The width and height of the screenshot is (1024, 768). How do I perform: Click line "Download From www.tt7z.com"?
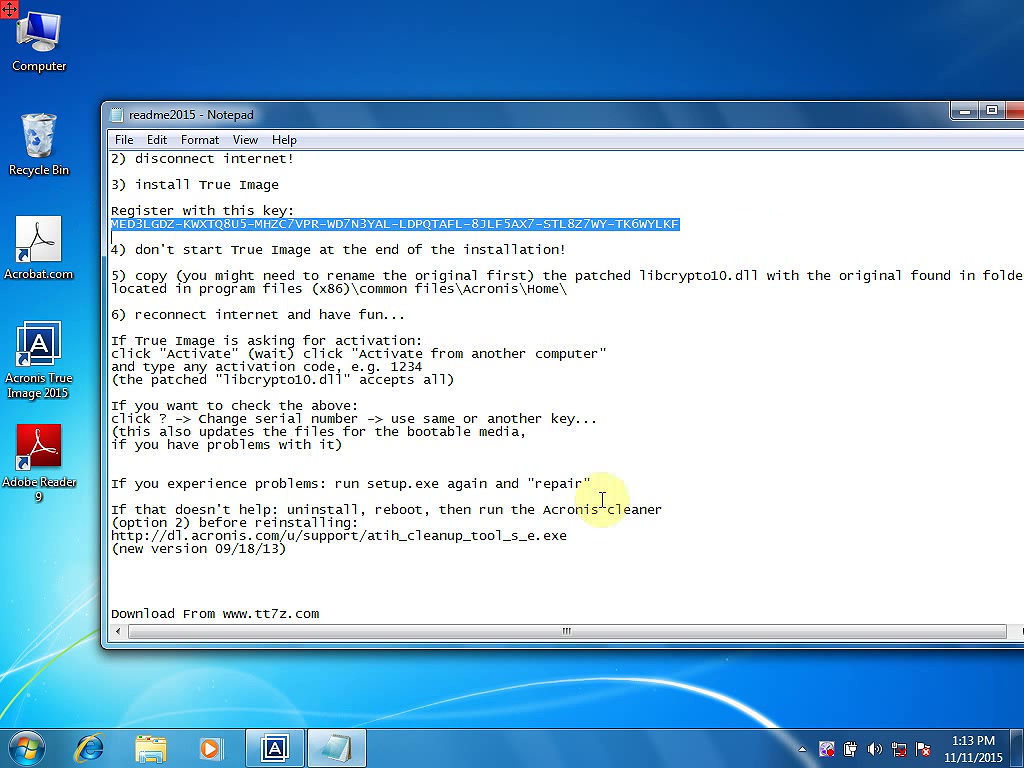pyautogui.click(x=215, y=614)
